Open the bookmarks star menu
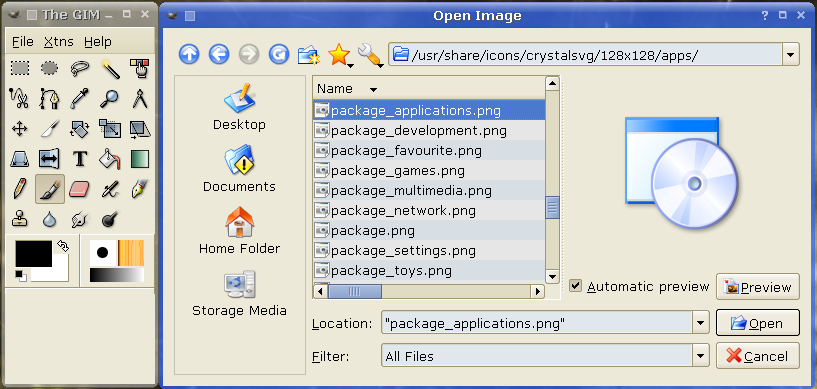The width and height of the screenshot is (817, 389). coord(340,55)
